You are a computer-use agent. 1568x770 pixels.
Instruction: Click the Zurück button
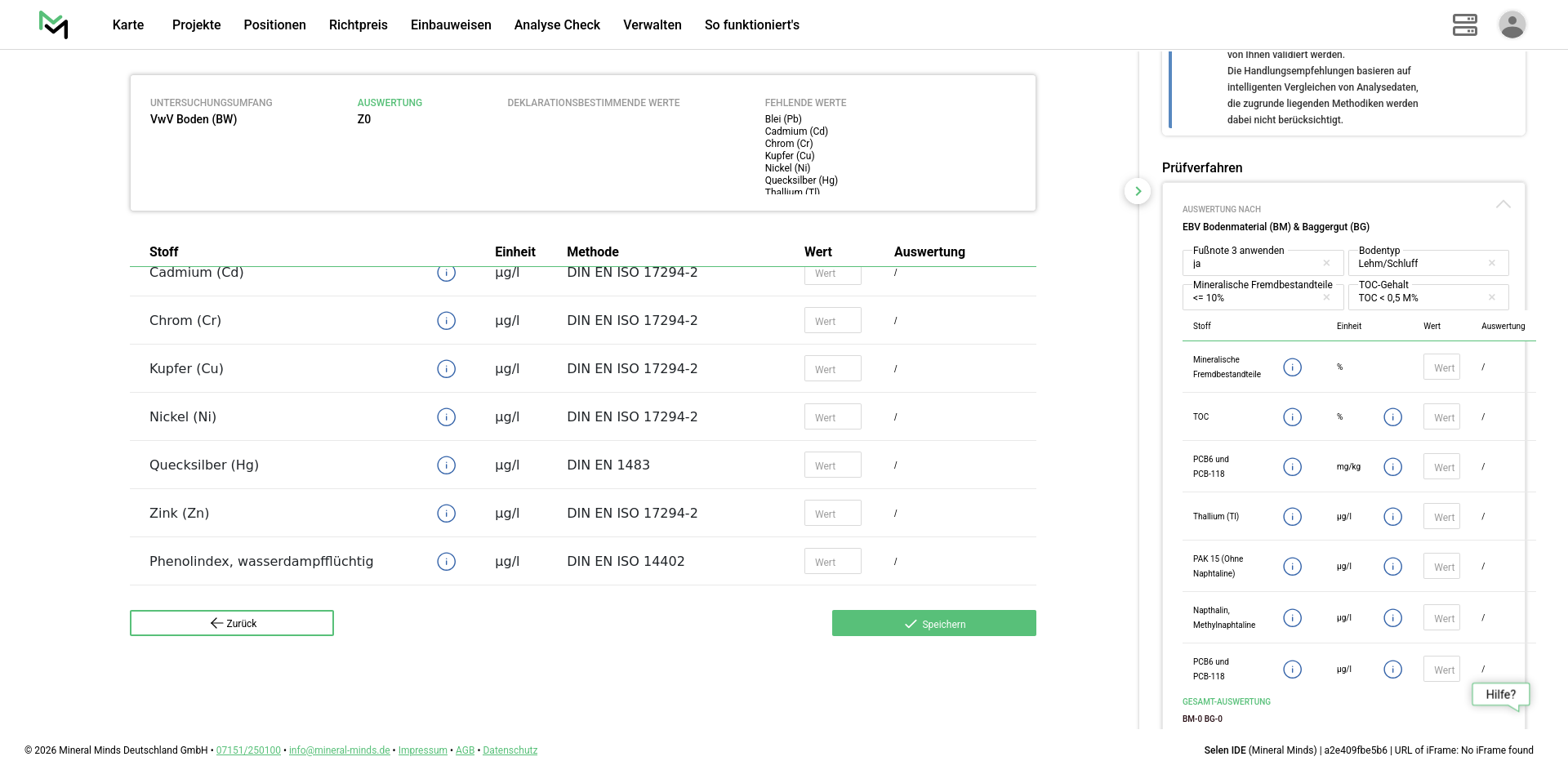[x=232, y=623]
